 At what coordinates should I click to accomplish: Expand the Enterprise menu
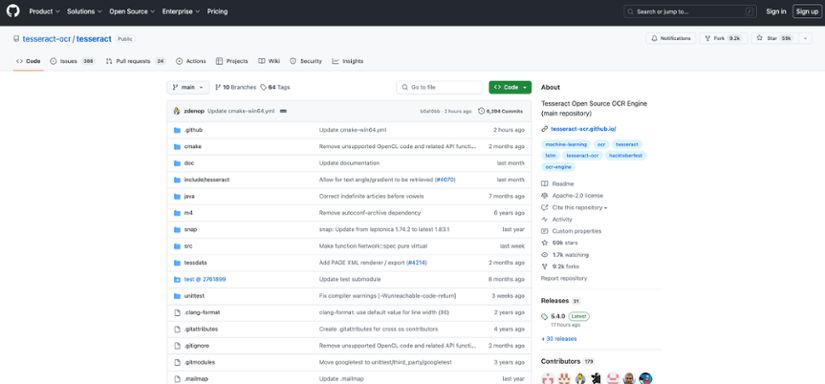[180, 12]
